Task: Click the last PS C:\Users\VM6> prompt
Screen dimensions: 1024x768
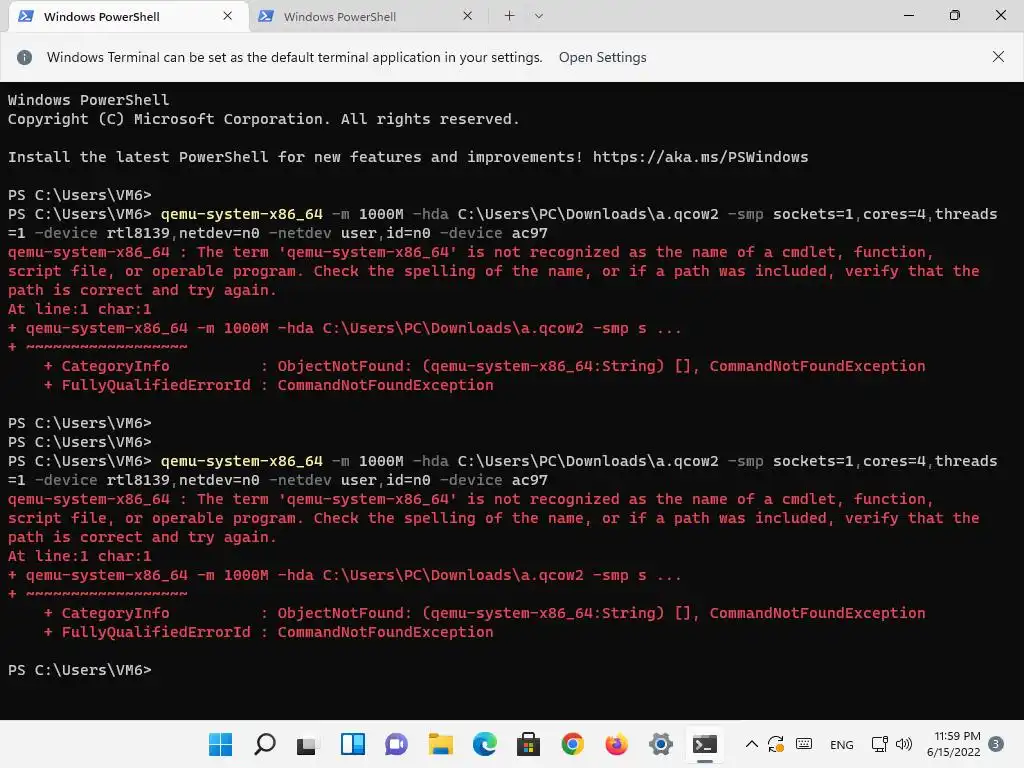Action: (80, 670)
